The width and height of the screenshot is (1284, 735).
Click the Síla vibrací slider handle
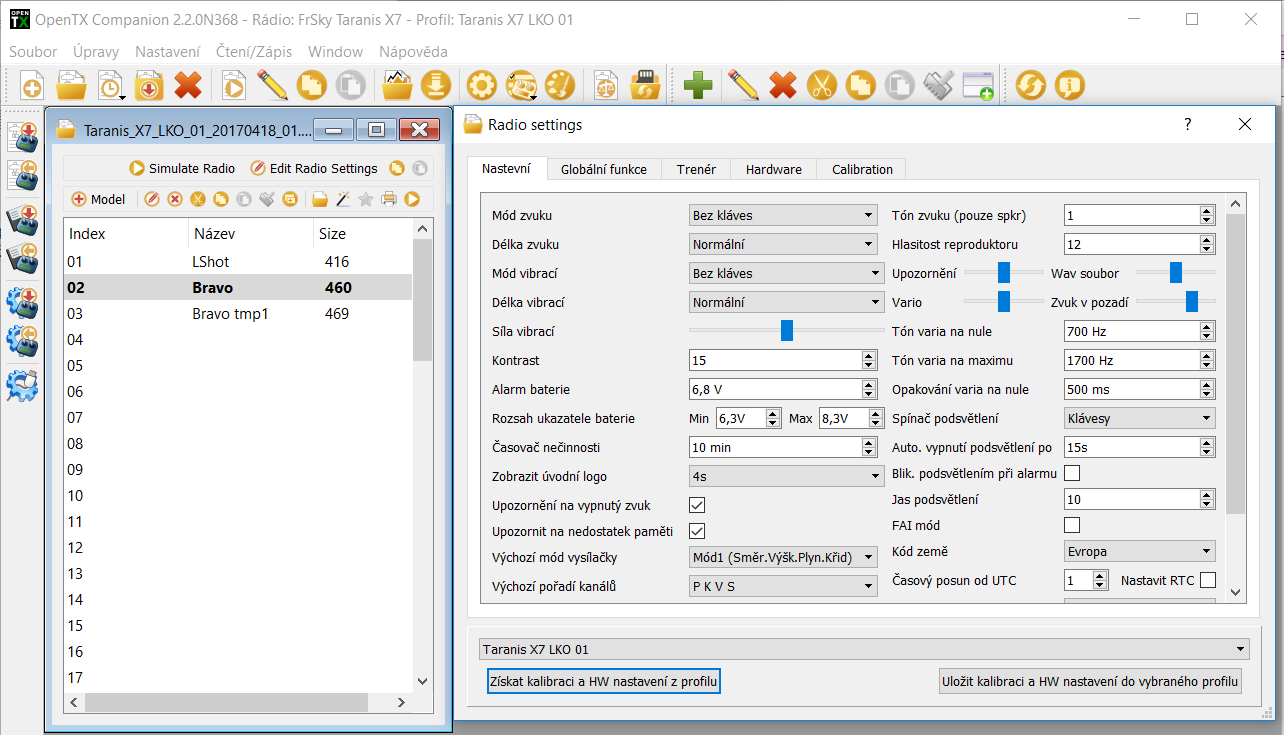point(787,330)
